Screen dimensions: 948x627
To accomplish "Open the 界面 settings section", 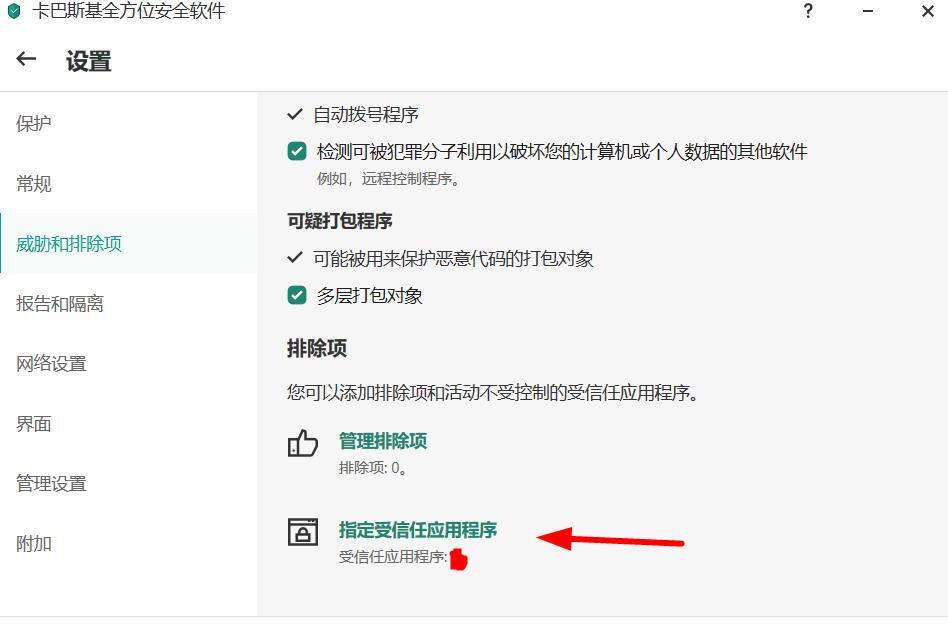I will coord(34,424).
